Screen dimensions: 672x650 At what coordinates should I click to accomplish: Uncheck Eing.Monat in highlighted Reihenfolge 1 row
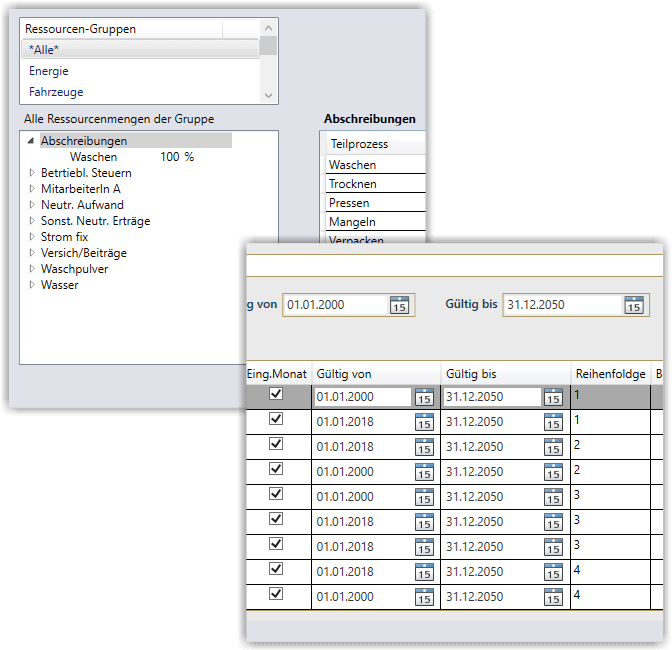276,393
